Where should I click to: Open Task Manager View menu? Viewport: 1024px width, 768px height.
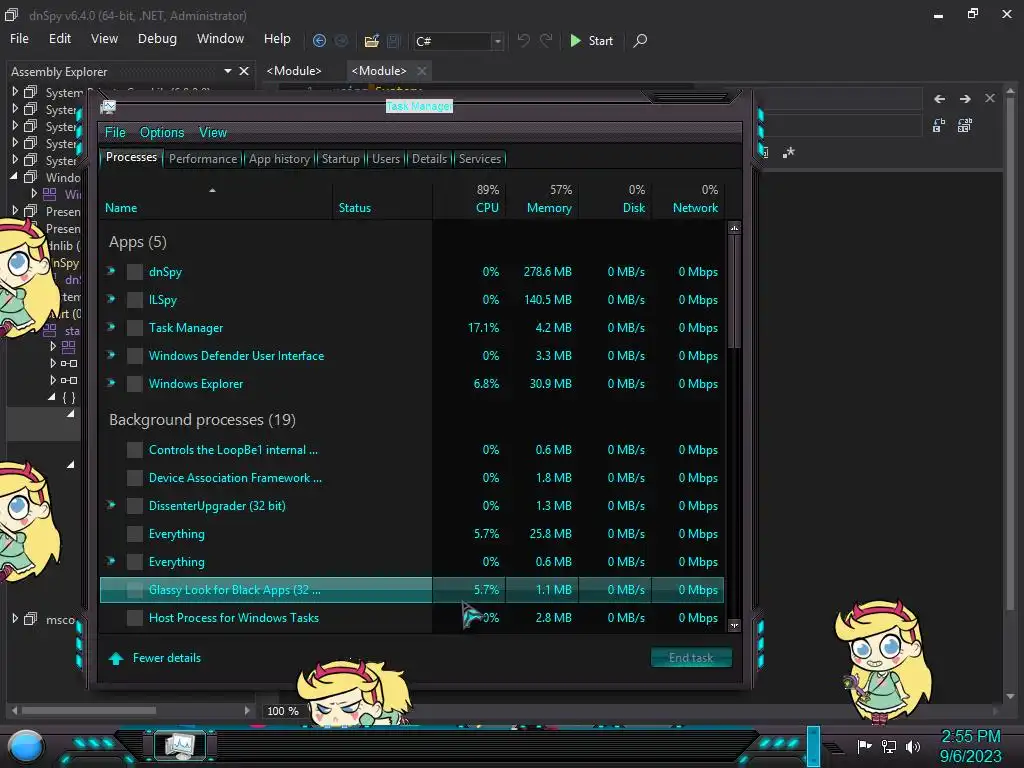[213, 133]
